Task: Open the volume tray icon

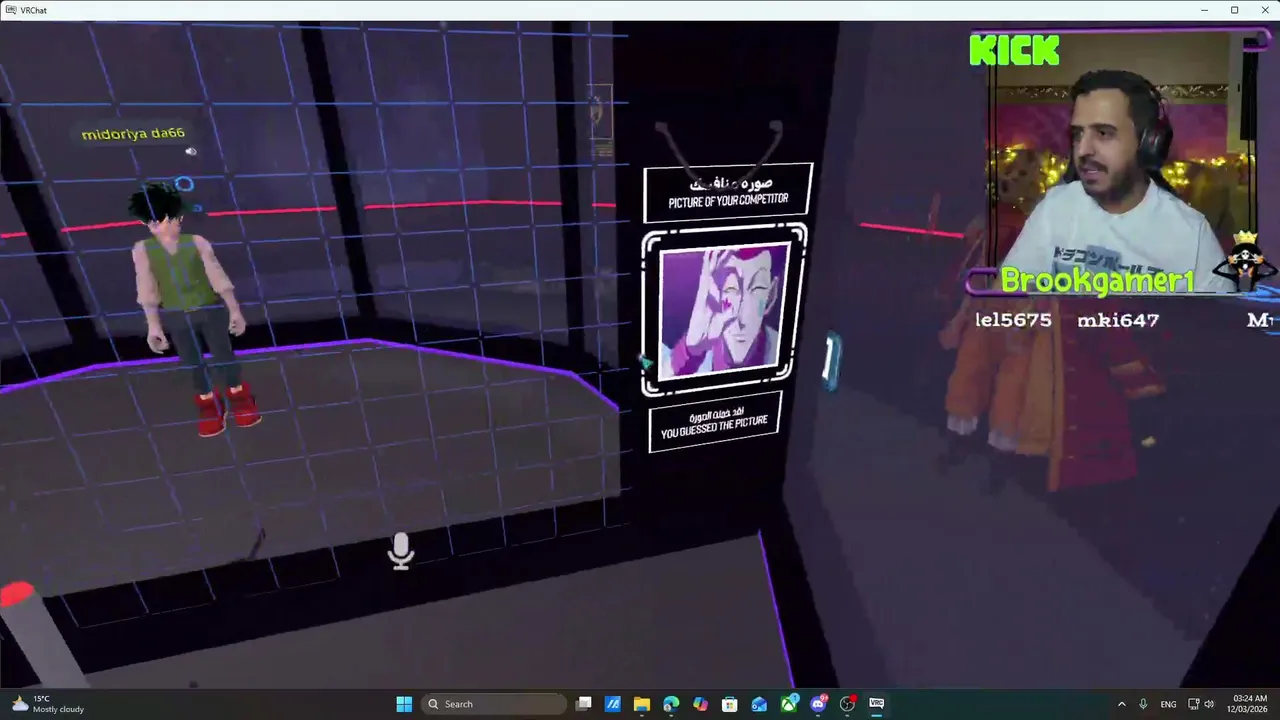Action: pos(1210,704)
